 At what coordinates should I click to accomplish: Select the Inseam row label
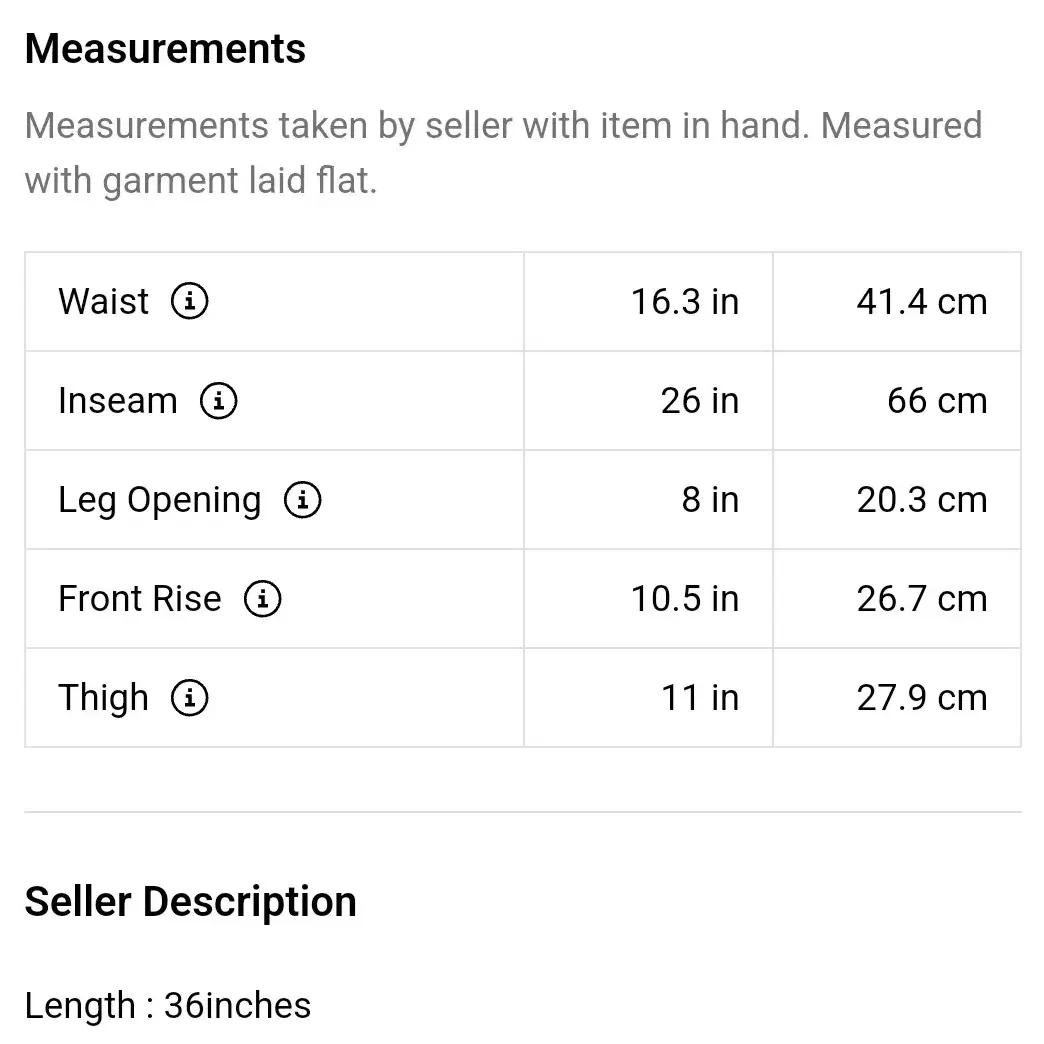[x=118, y=400]
